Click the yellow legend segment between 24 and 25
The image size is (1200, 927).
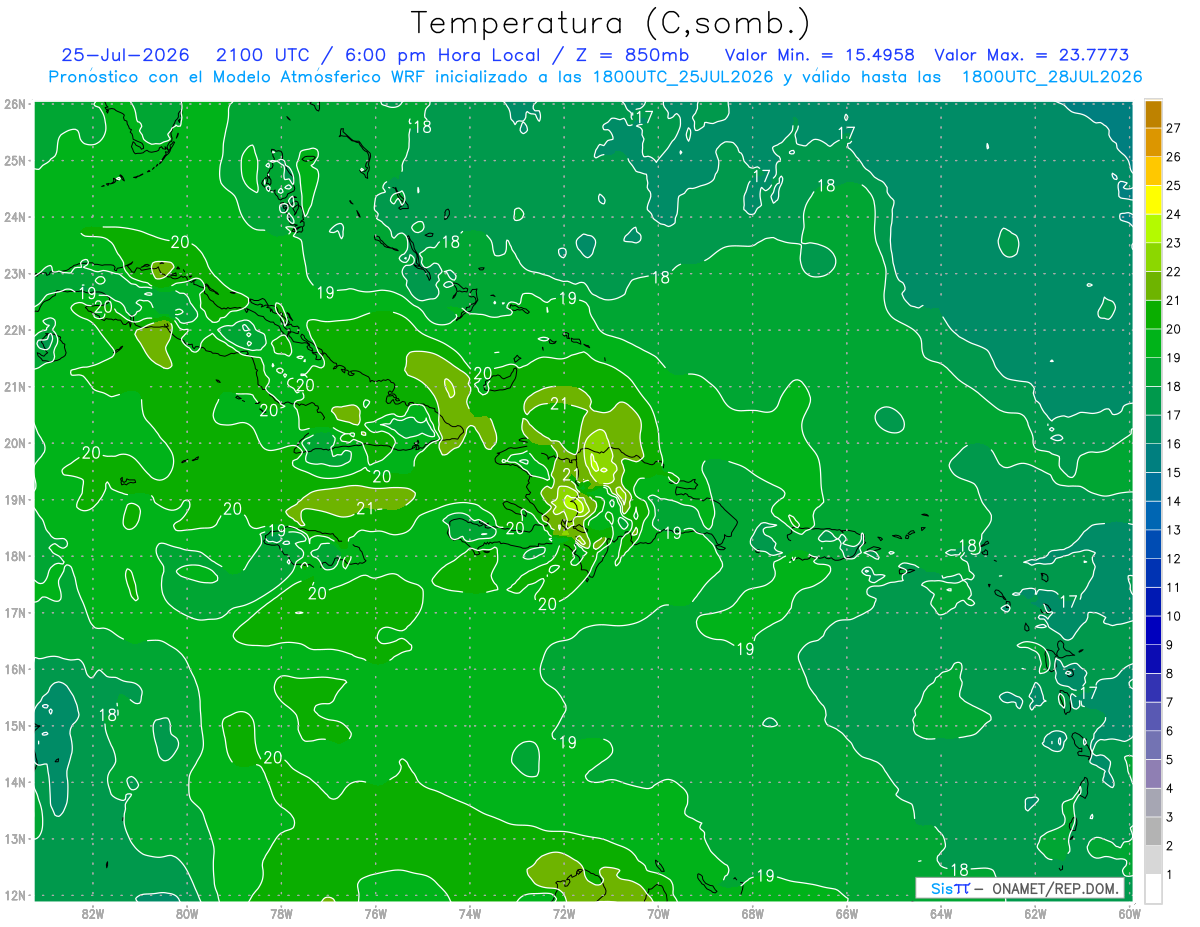tap(1153, 200)
